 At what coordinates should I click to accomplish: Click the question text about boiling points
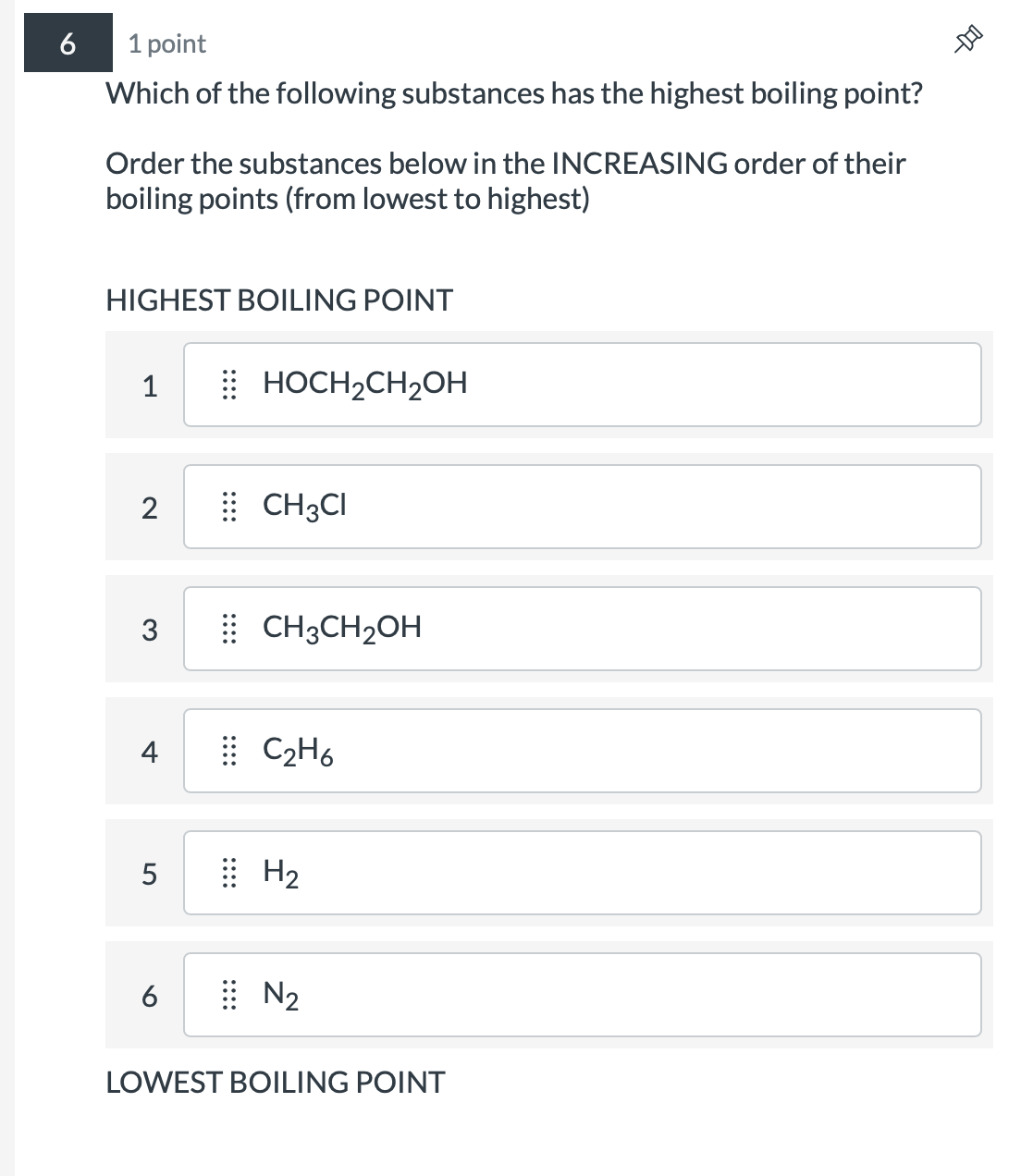pos(512,92)
